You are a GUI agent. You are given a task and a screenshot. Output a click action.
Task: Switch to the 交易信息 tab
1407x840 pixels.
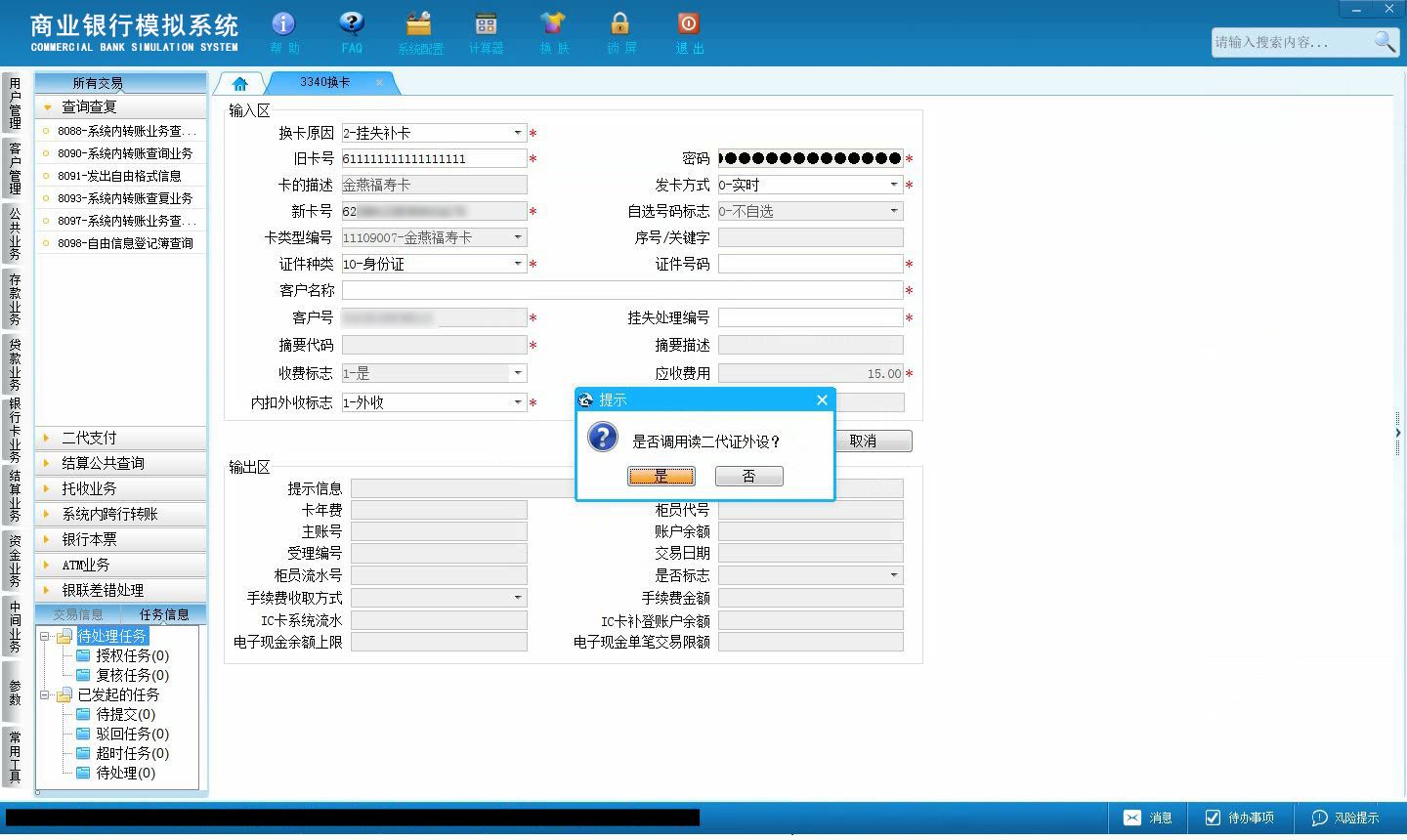78,614
